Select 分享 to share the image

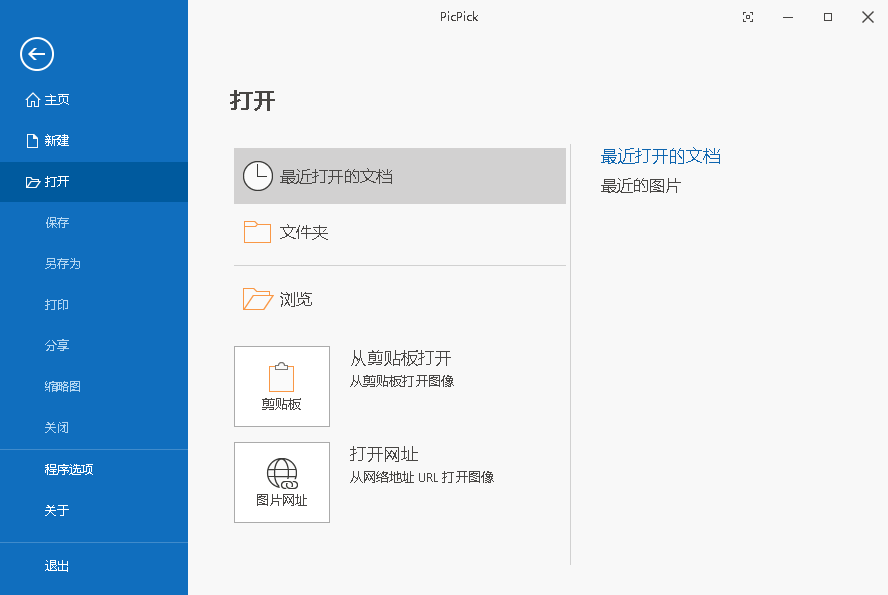(56, 345)
